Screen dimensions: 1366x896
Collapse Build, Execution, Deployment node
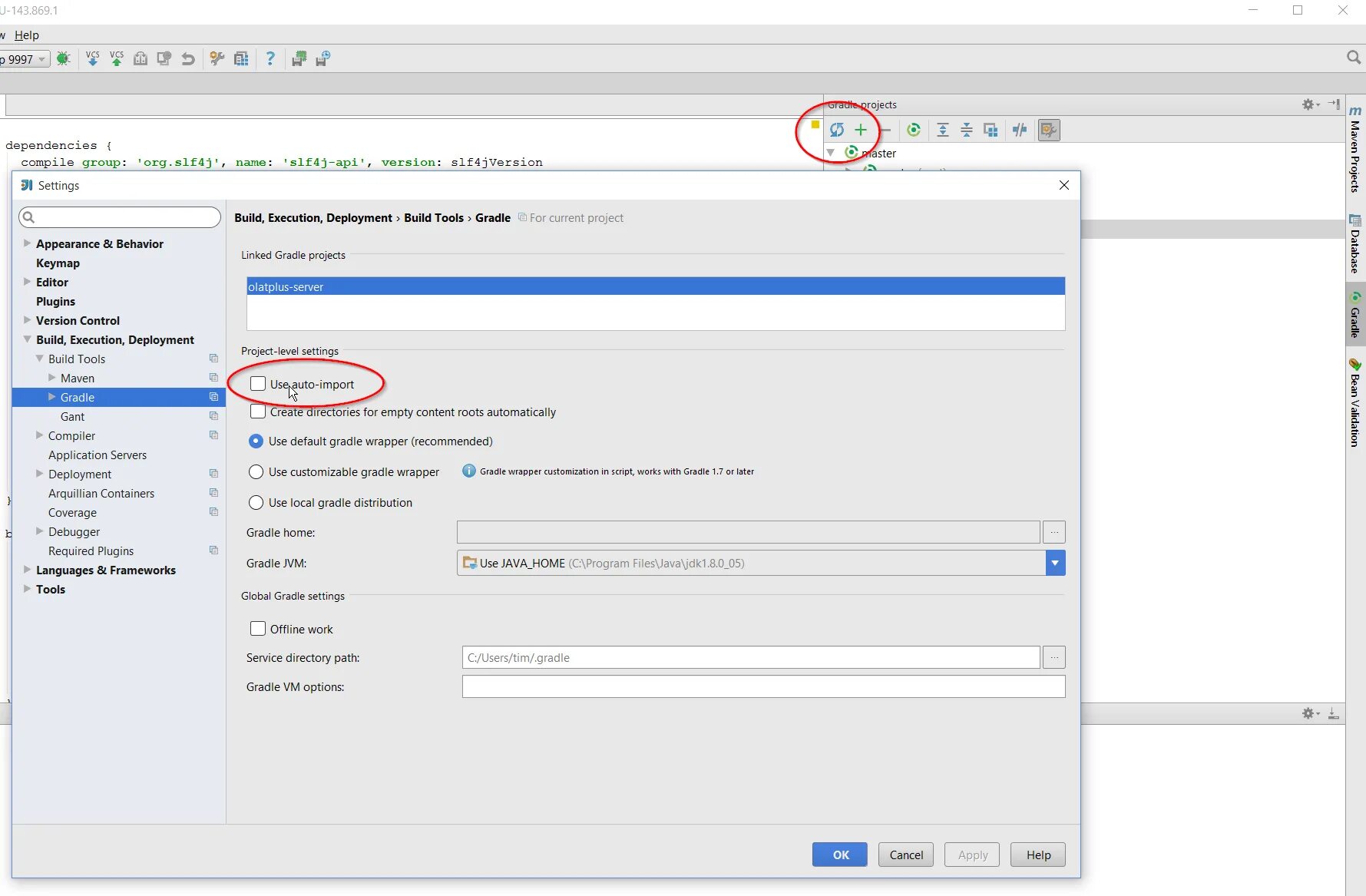click(27, 339)
